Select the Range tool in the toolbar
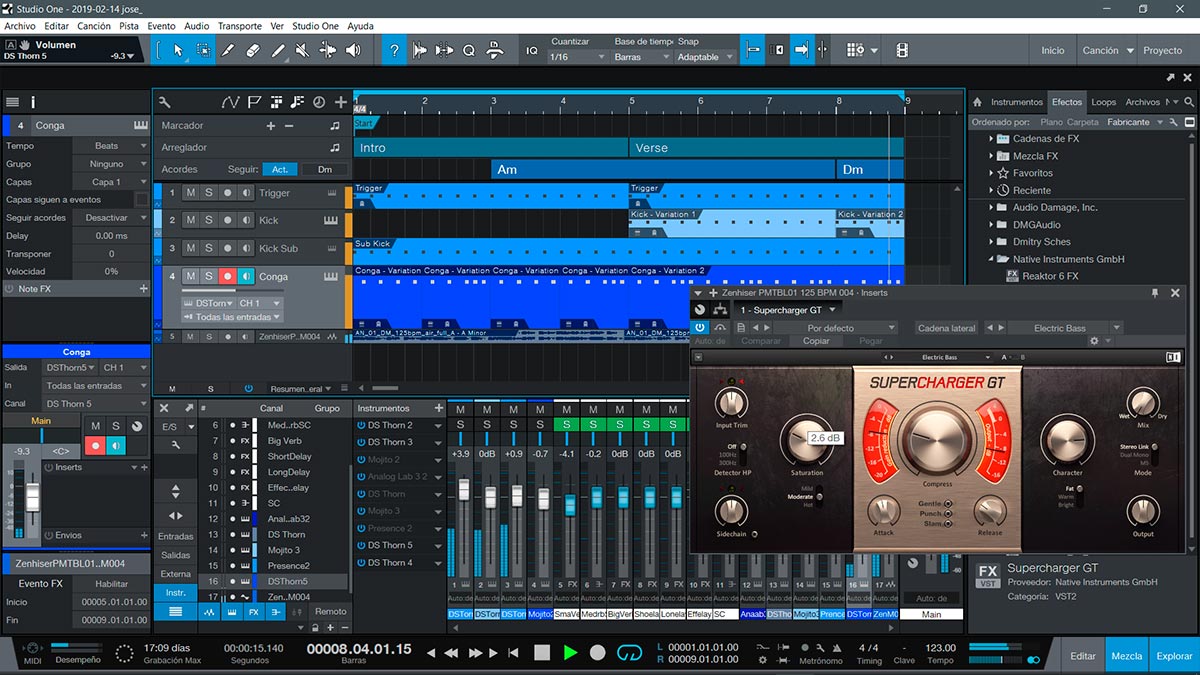The height and width of the screenshot is (675, 1200). point(203,50)
